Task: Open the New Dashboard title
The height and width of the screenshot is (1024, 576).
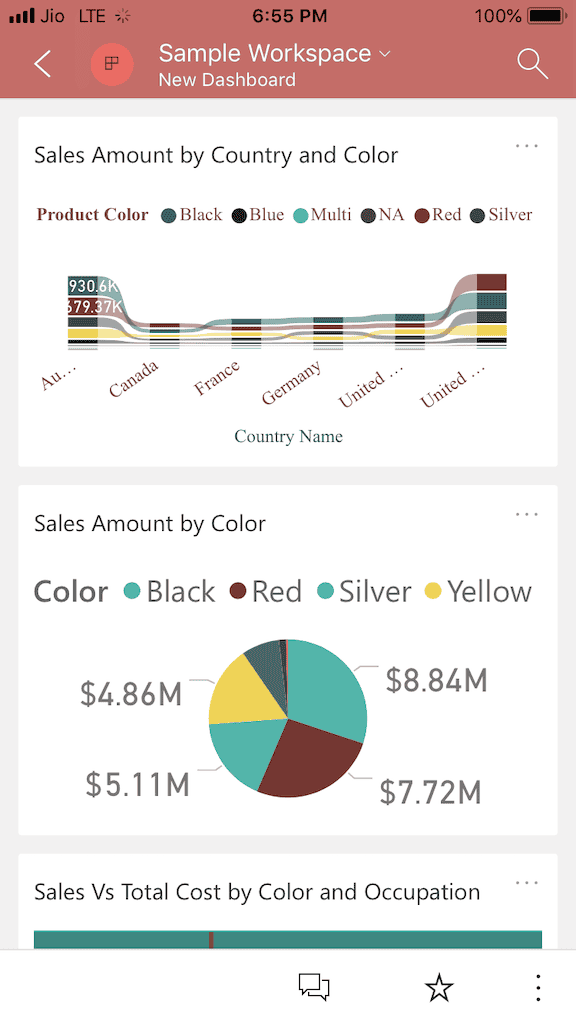Action: tap(227, 79)
